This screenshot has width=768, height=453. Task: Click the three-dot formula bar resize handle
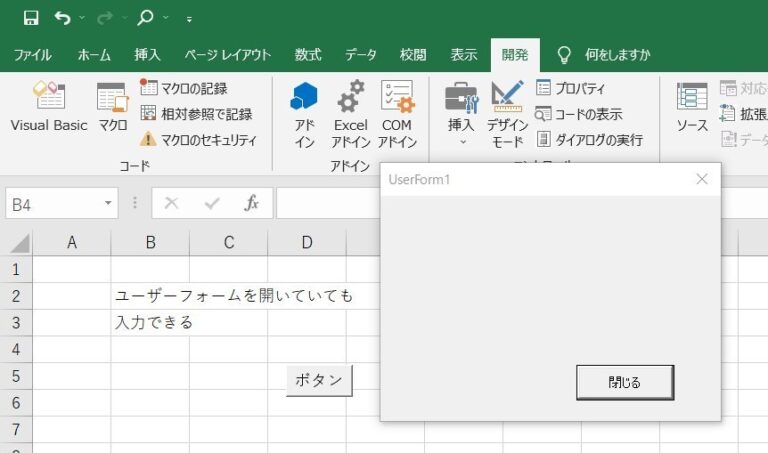coord(135,203)
